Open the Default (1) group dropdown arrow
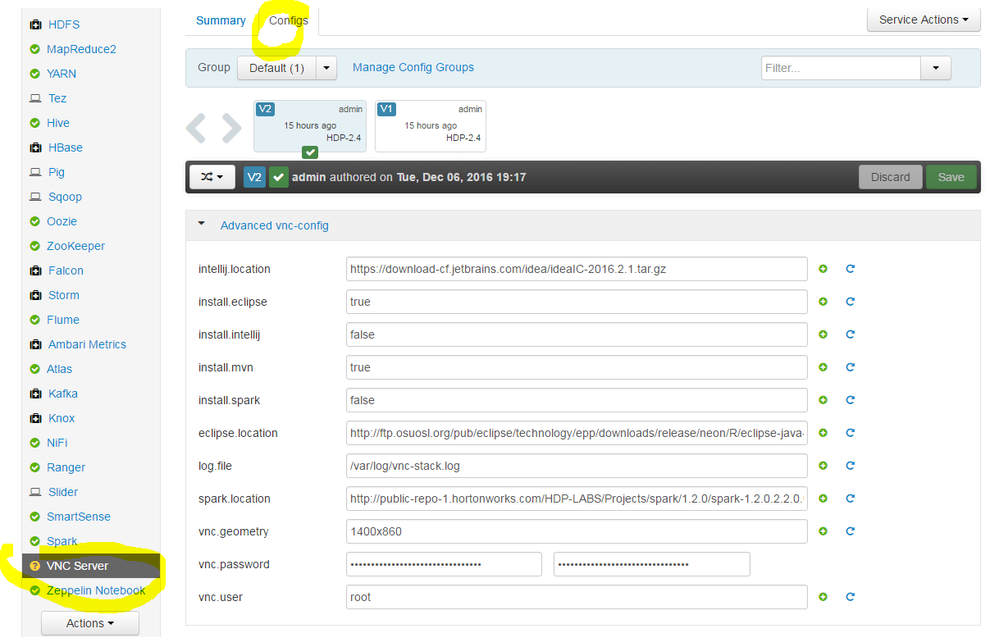This screenshot has width=999, height=637. pos(326,68)
